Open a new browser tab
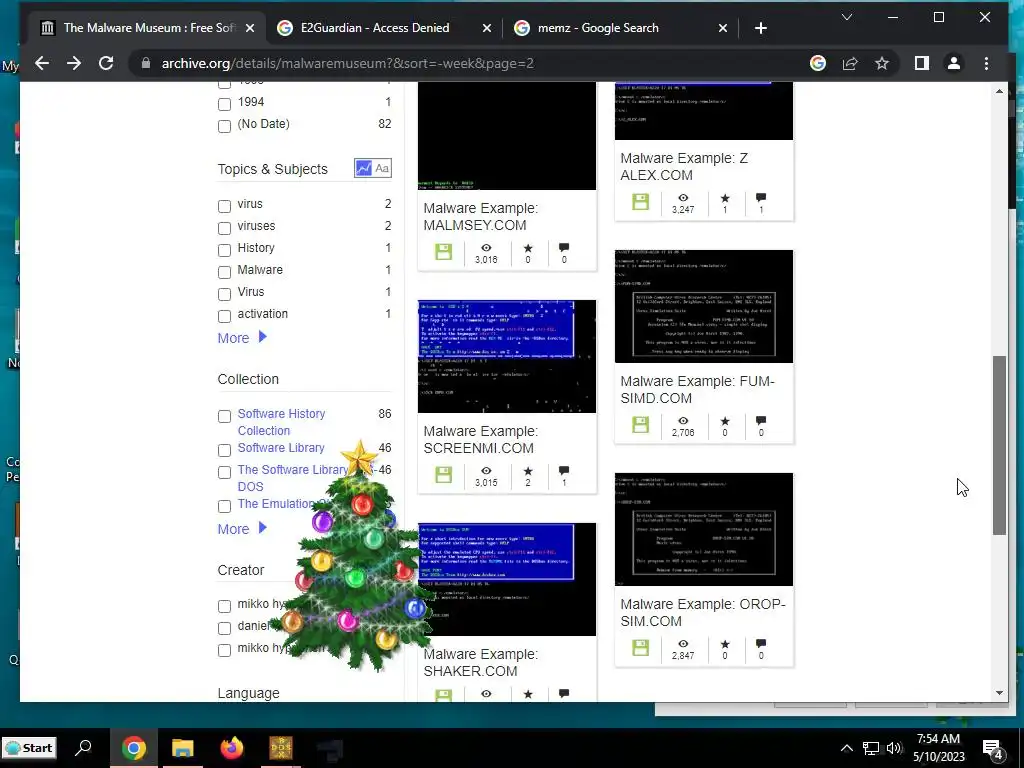 (x=761, y=28)
